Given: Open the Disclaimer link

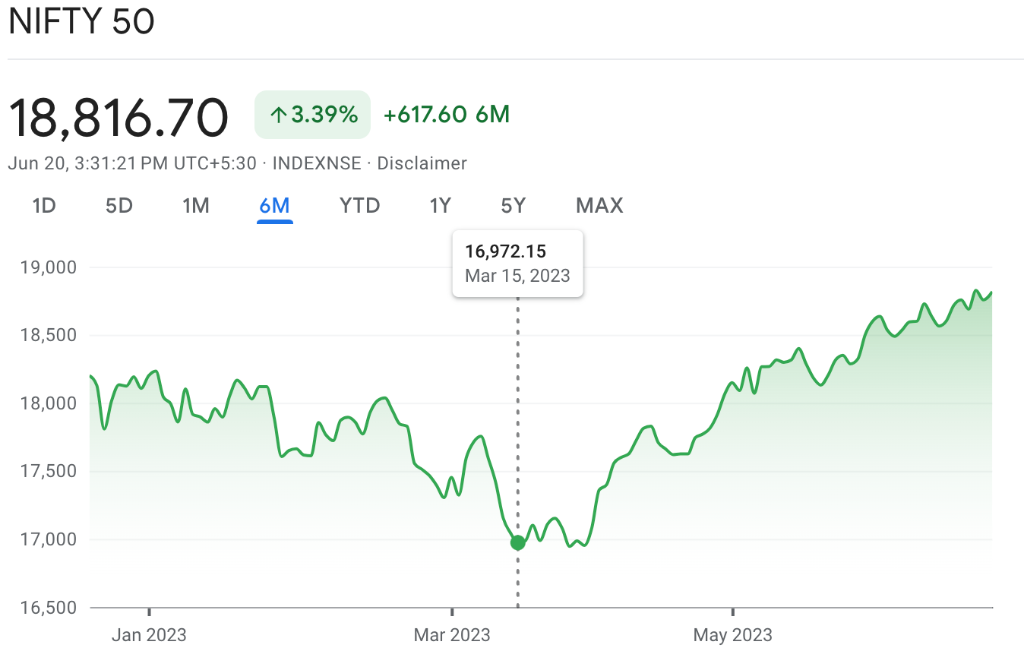Looking at the screenshot, I should point(421,163).
